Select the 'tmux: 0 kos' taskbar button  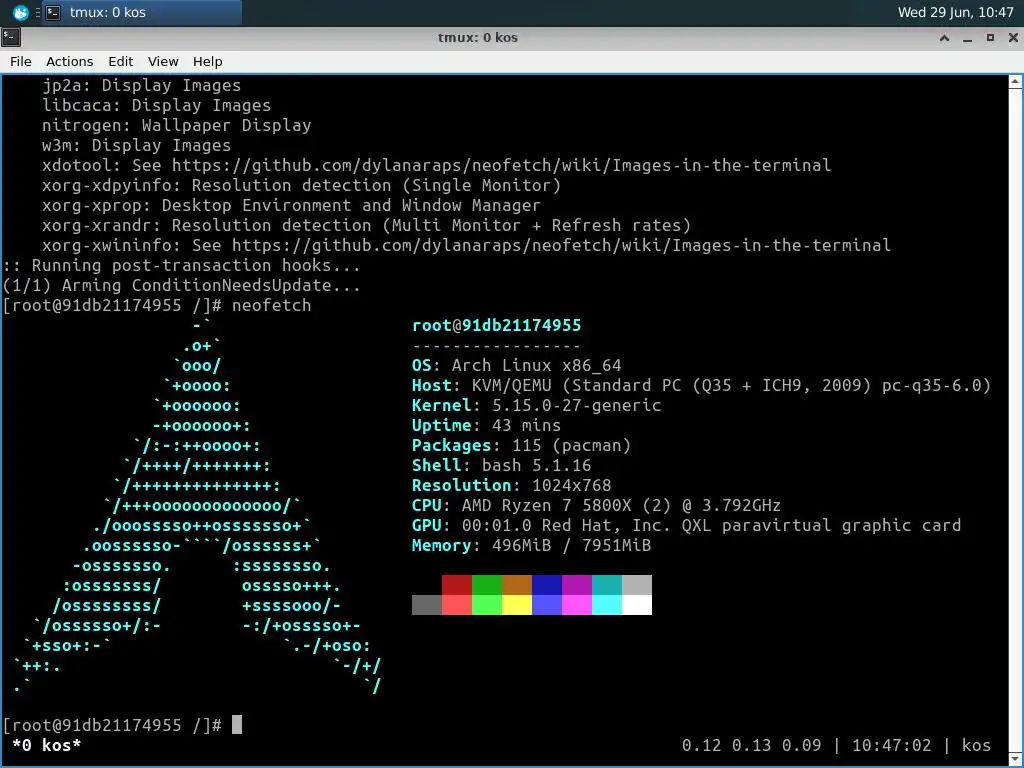pos(142,12)
